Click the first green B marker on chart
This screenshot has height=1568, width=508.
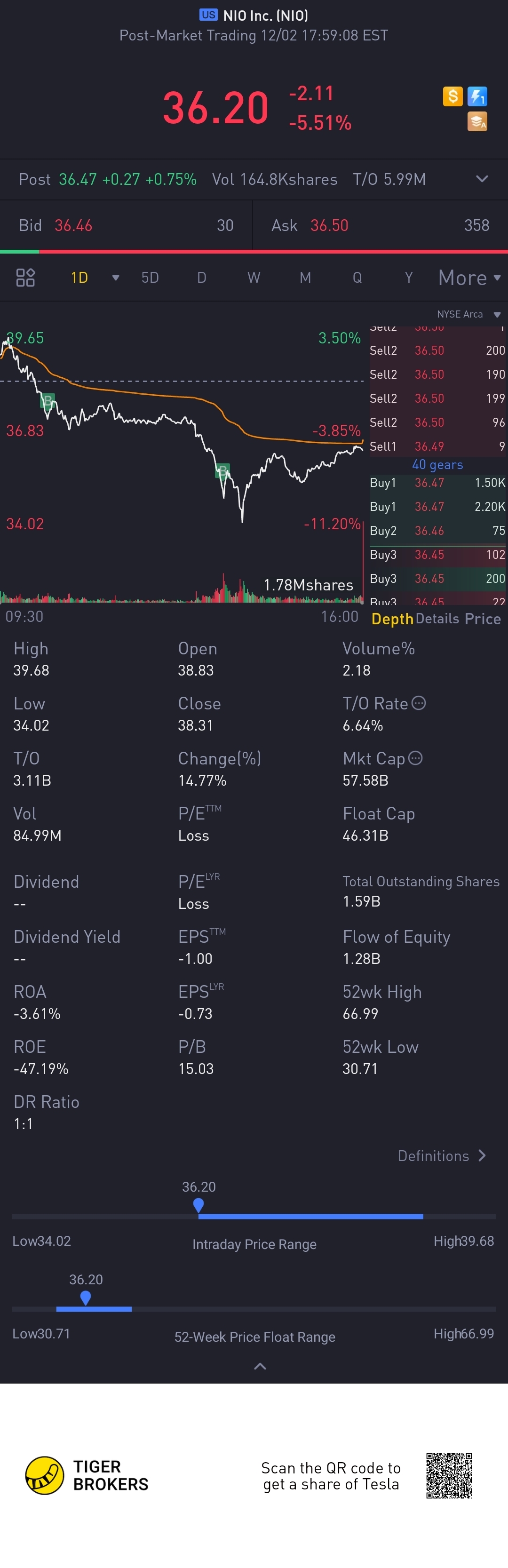(x=48, y=400)
